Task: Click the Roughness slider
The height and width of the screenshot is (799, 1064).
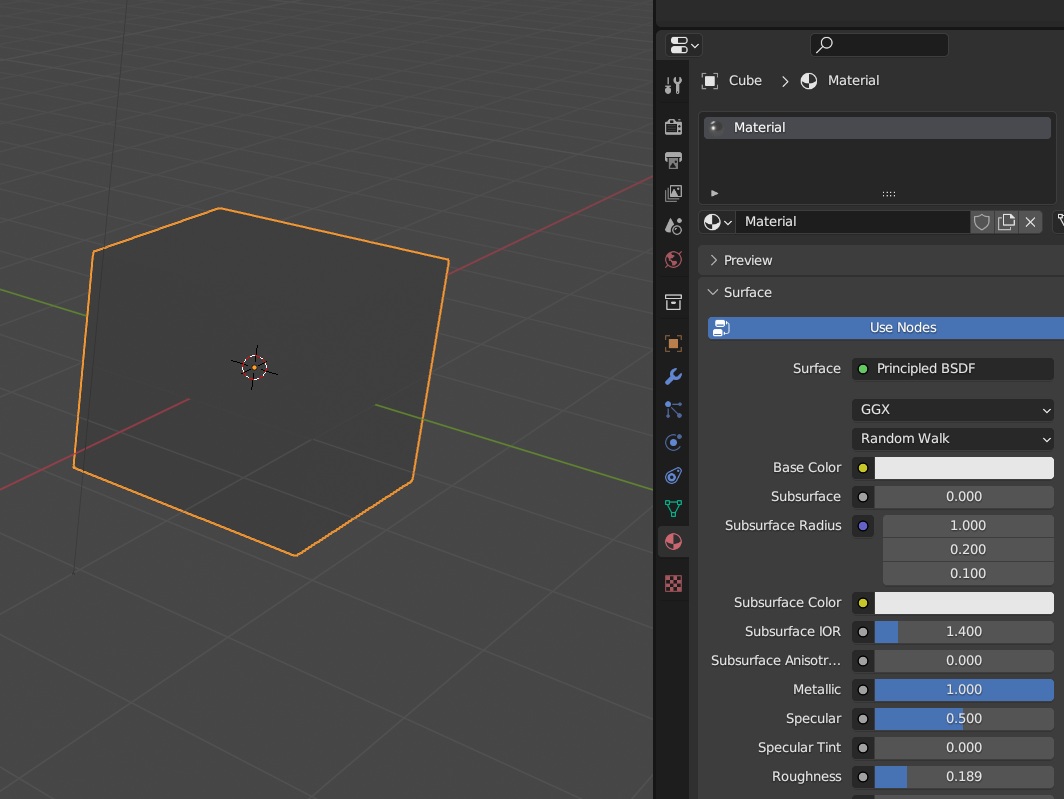Action: click(x=963, y=777)
